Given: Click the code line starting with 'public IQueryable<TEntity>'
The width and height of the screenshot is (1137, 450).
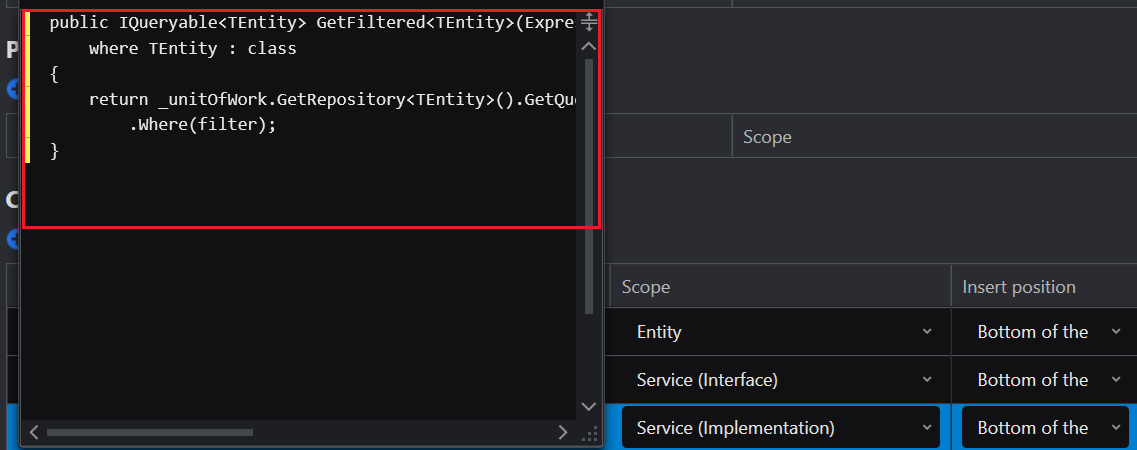Looking at the screenshot, I should coord(312,23).
